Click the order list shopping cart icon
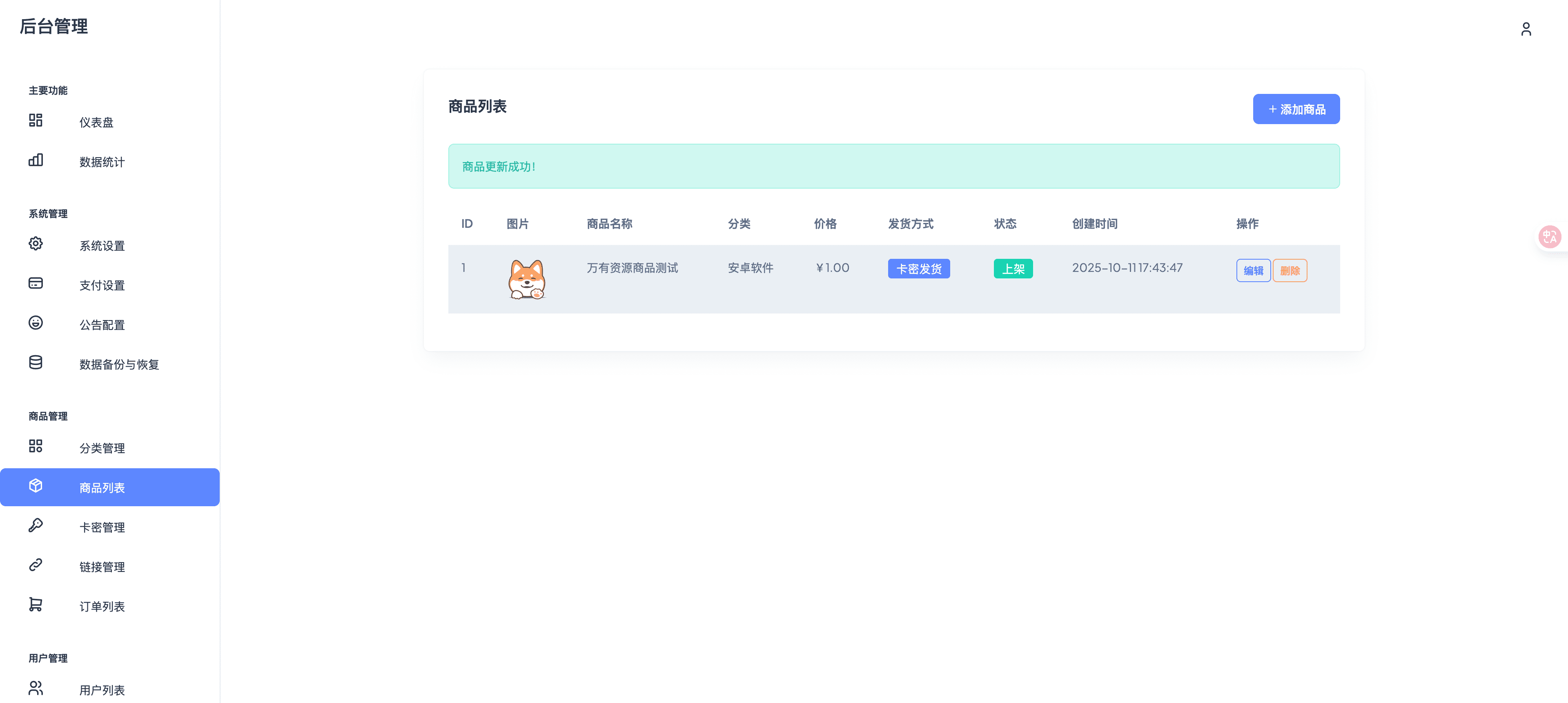The width and height of the screenshot is (1568, 703). click(x=35, y=604)
